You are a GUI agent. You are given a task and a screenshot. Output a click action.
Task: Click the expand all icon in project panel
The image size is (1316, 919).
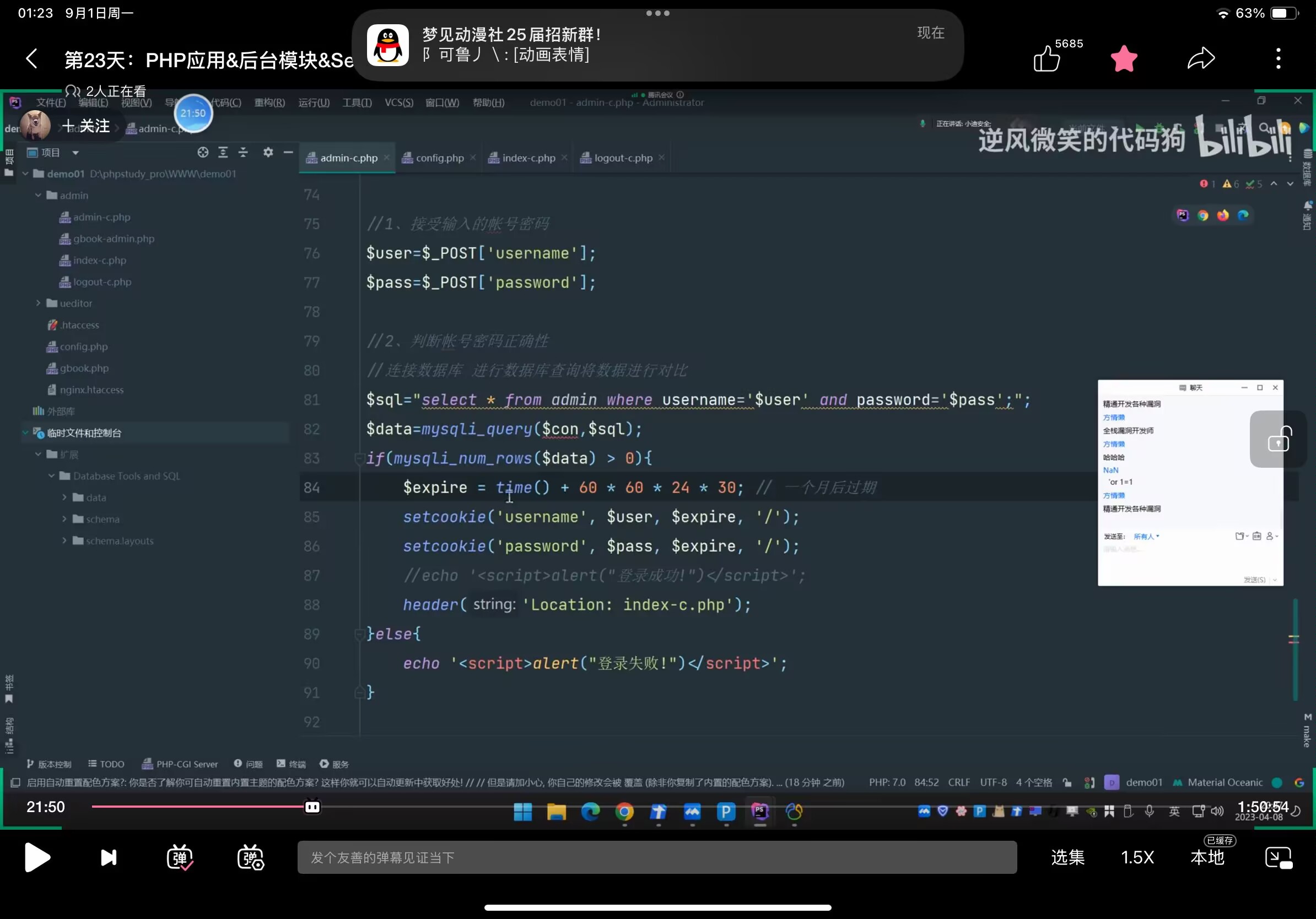[223, 152]
